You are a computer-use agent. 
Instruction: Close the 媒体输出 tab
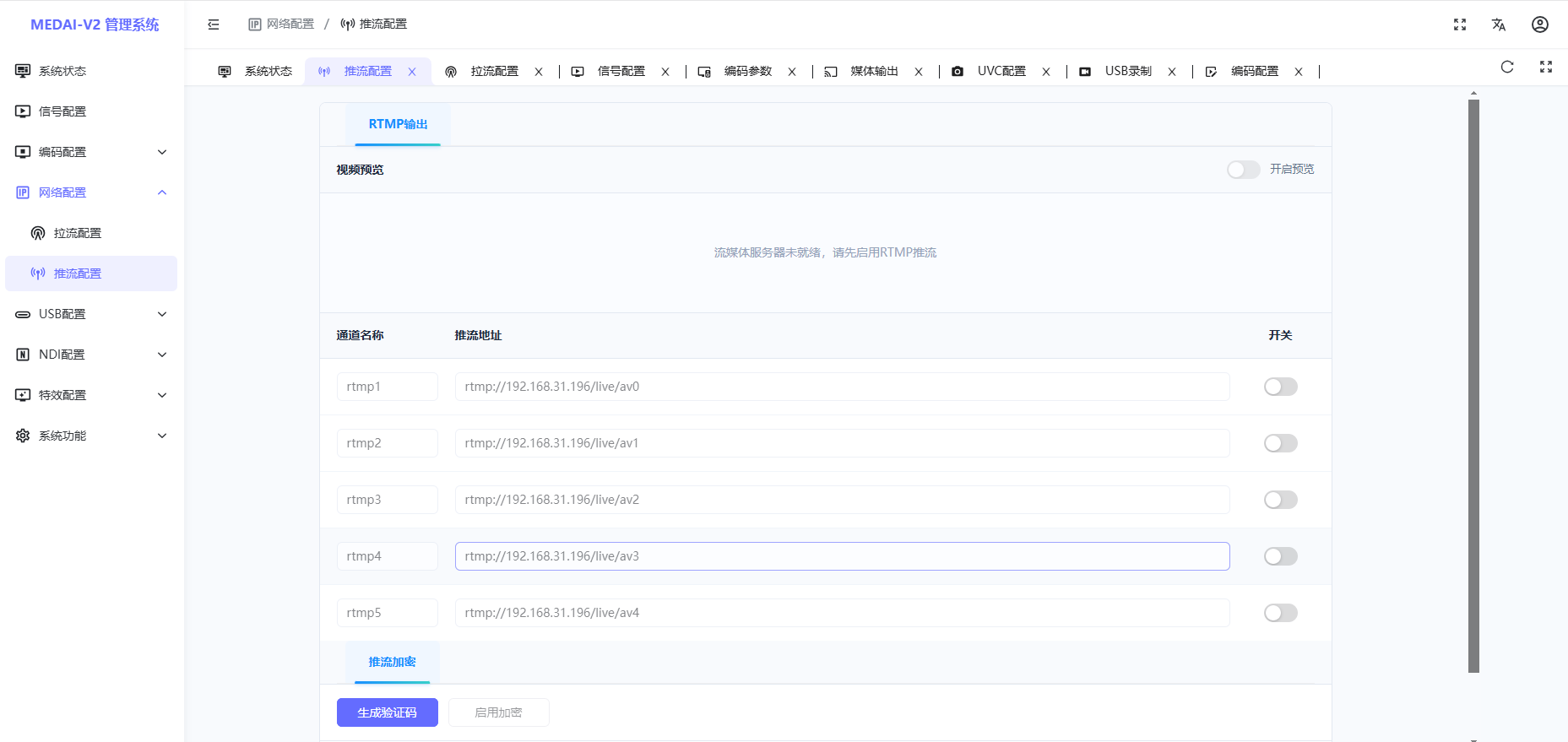click(919, 72)
